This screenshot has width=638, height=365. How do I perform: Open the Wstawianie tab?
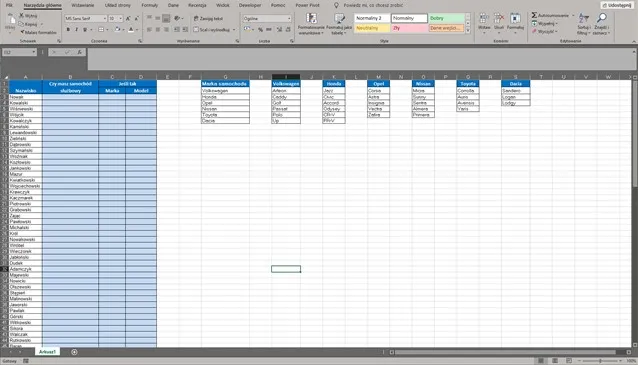coord(83,5)
